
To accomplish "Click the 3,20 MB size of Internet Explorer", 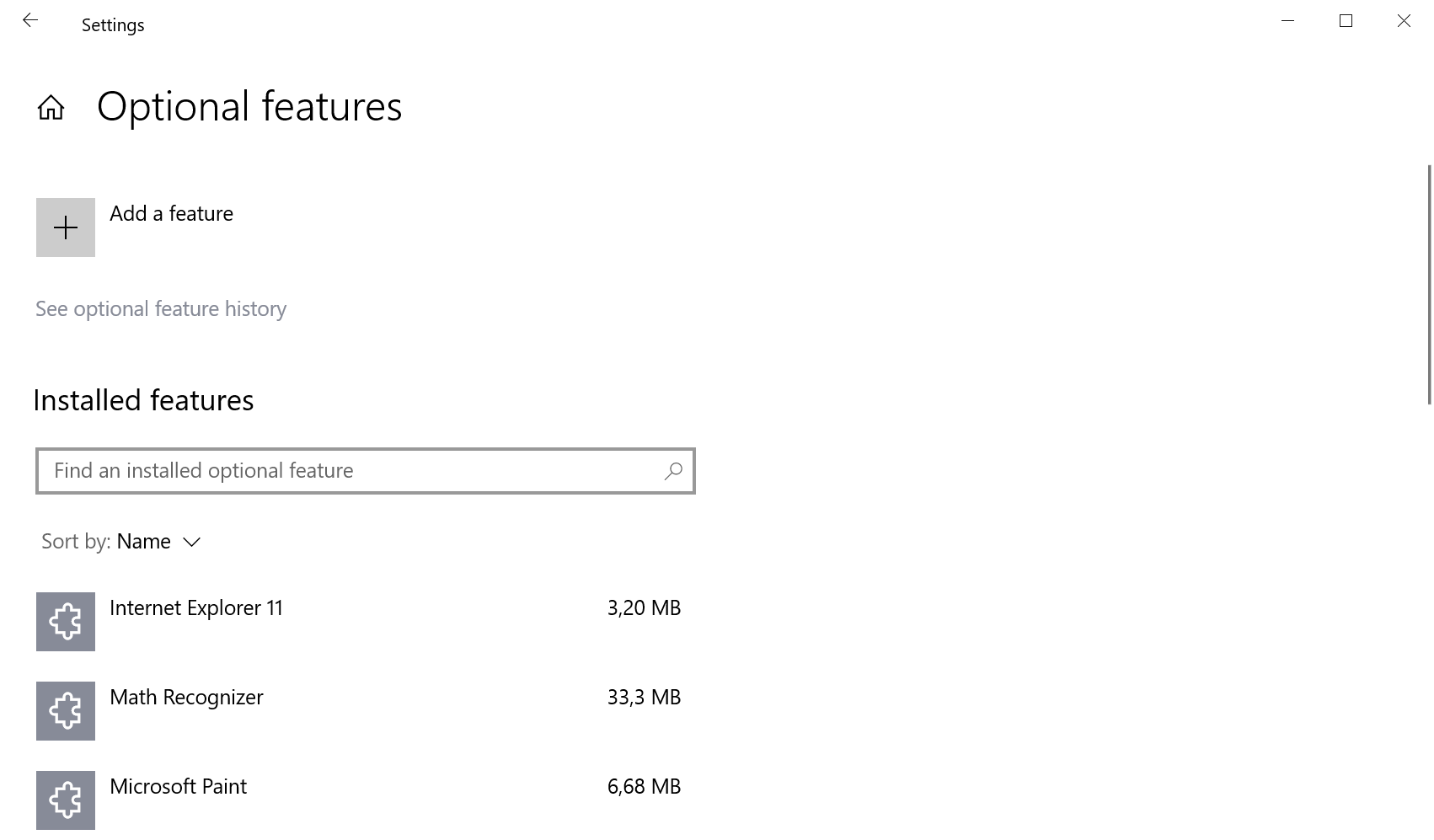I will pos(644,608).
